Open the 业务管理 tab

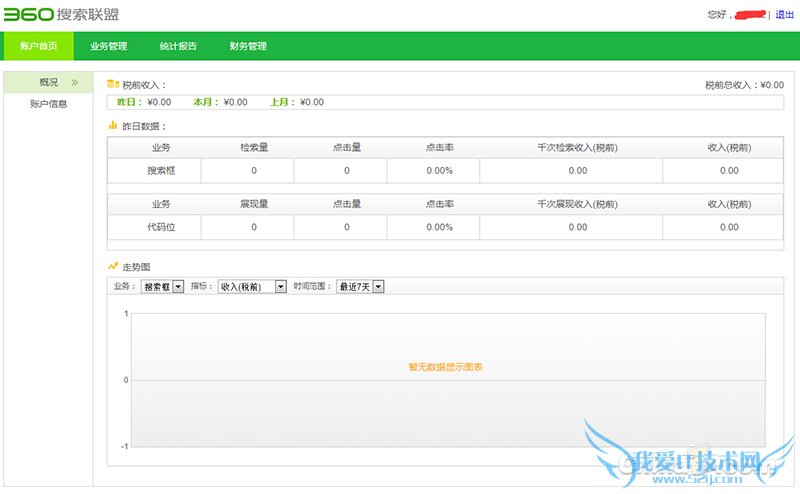[x=109, y=46]
